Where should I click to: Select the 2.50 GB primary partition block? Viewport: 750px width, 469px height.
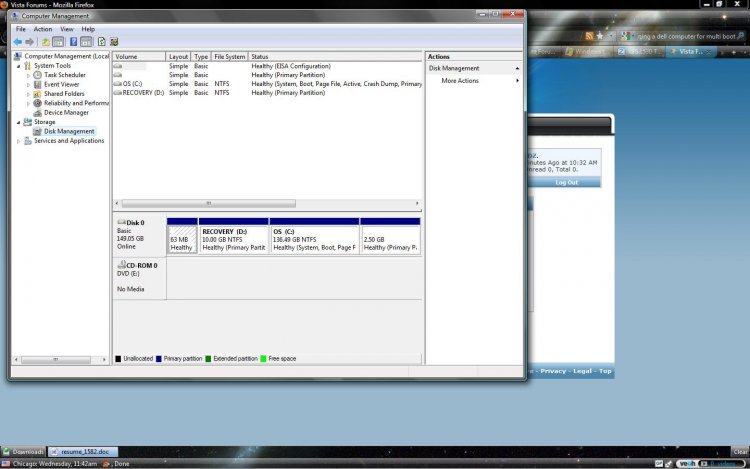coord(390,236)
